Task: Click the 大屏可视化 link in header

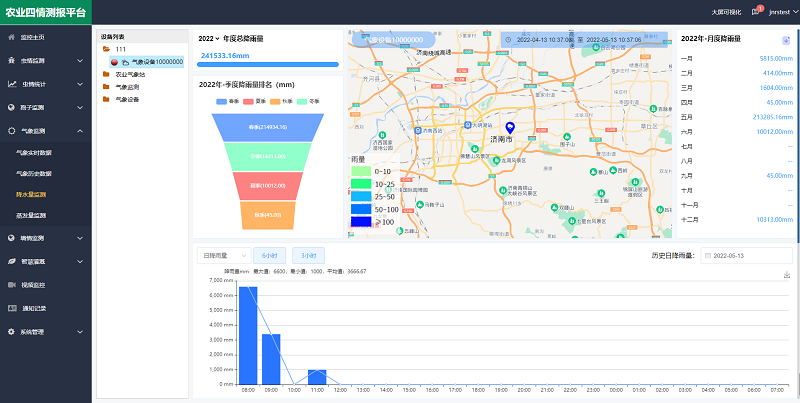Action: pyautogui.click(x=725, y=12)
